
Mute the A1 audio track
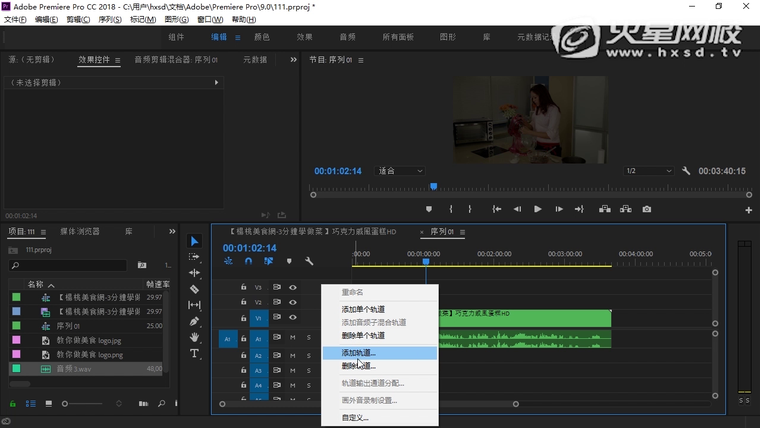(293, 337)
